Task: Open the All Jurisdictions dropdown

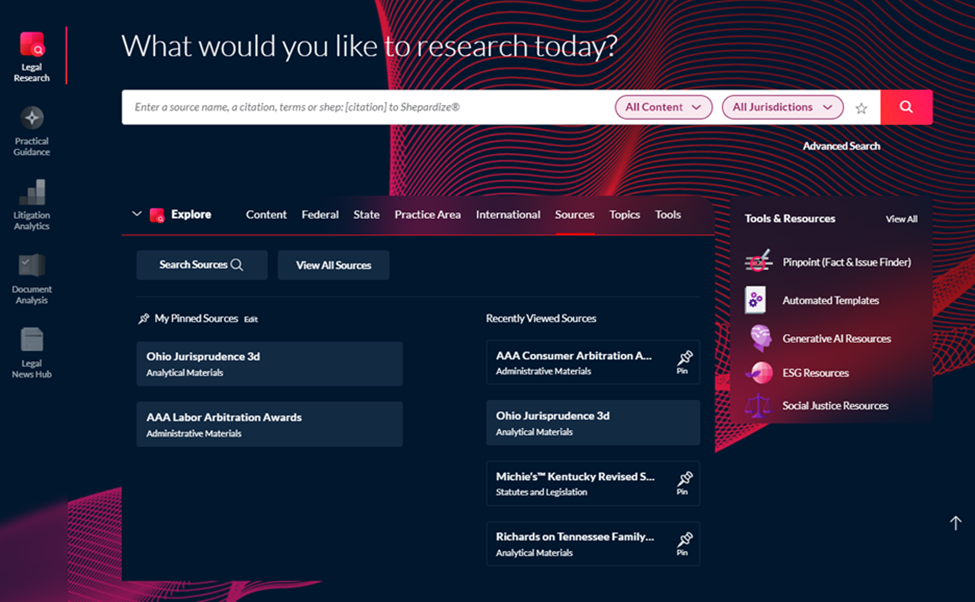Action: tap(782, 107)
